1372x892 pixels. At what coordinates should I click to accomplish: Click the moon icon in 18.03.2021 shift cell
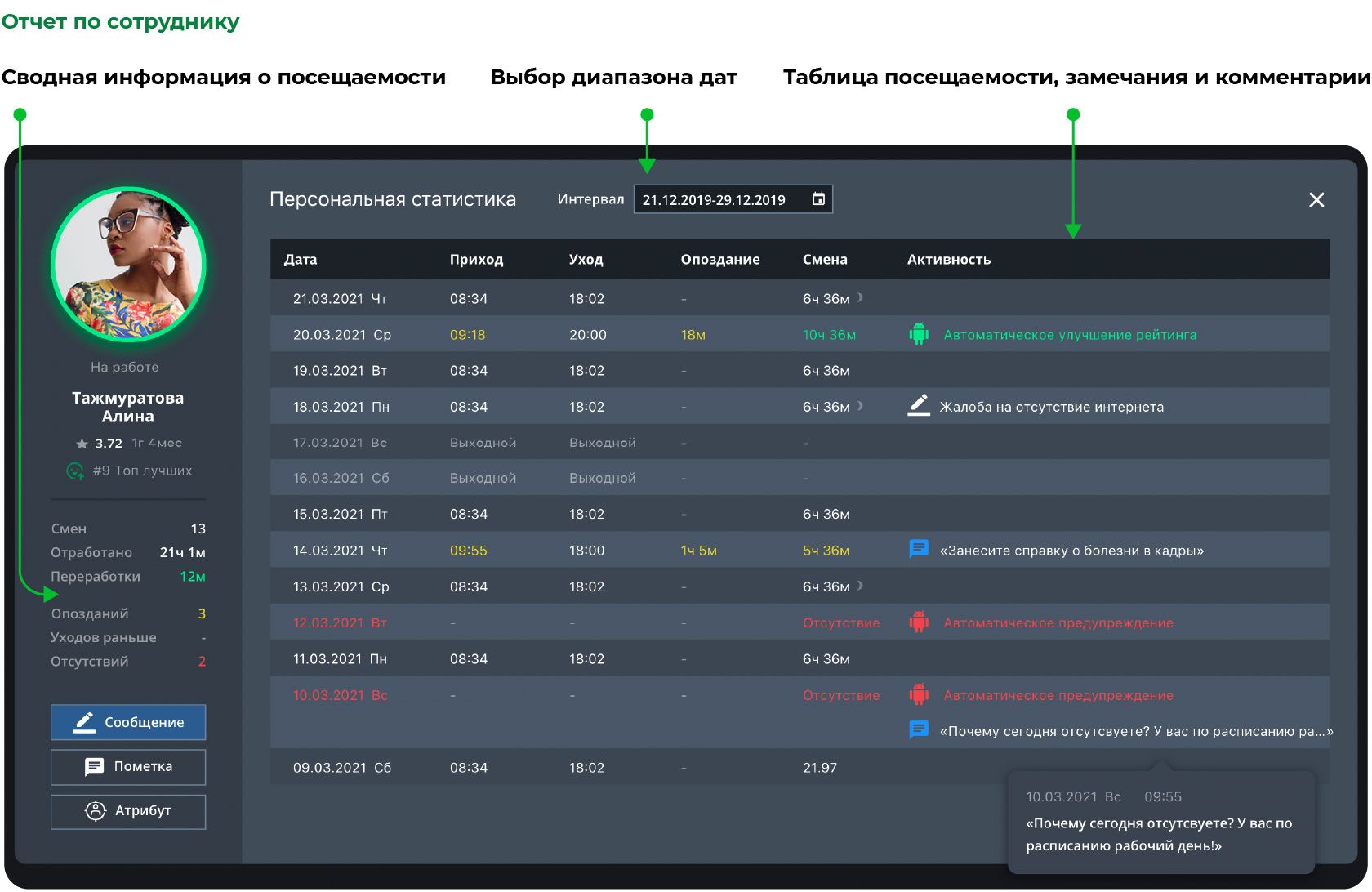point(860,405)
